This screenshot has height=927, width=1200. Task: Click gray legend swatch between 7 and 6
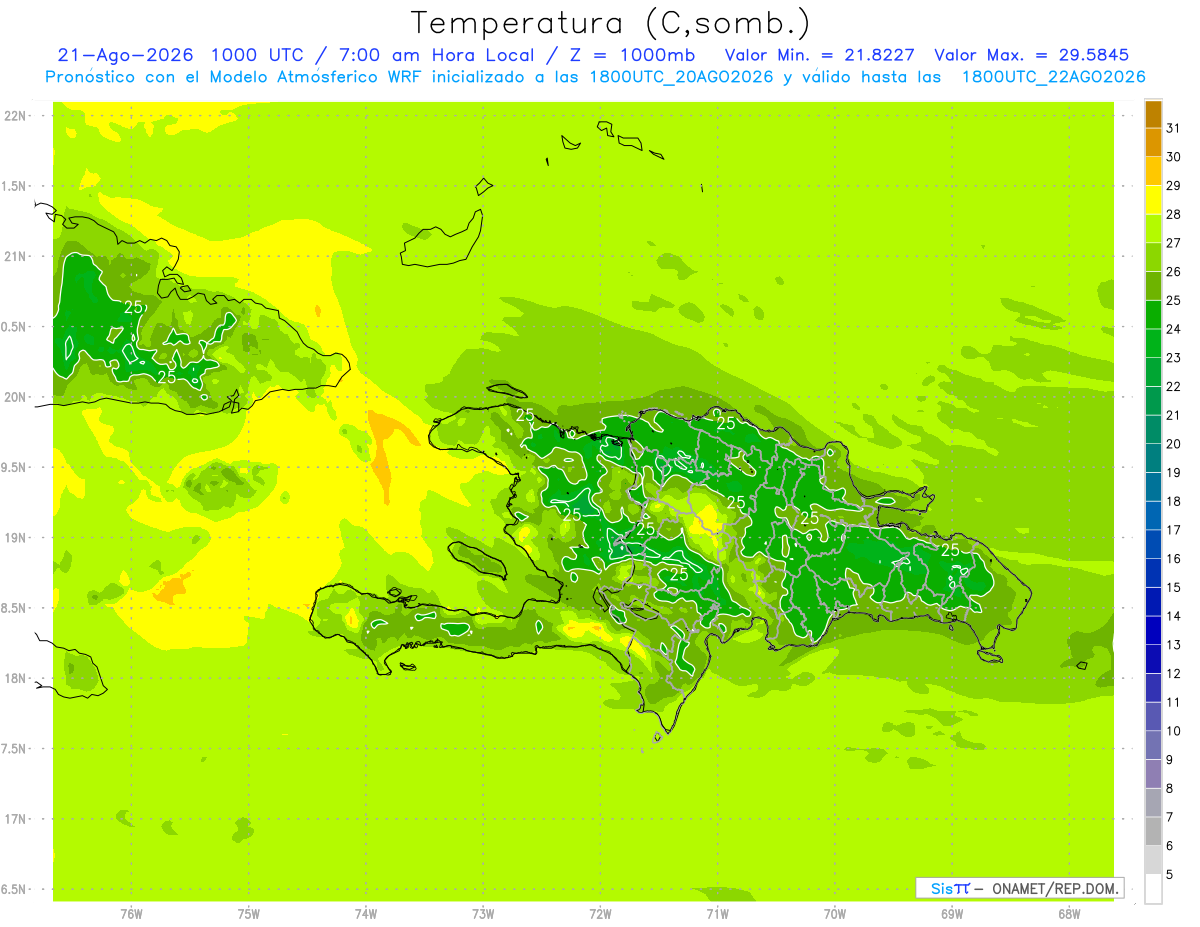click(1153, 830)
